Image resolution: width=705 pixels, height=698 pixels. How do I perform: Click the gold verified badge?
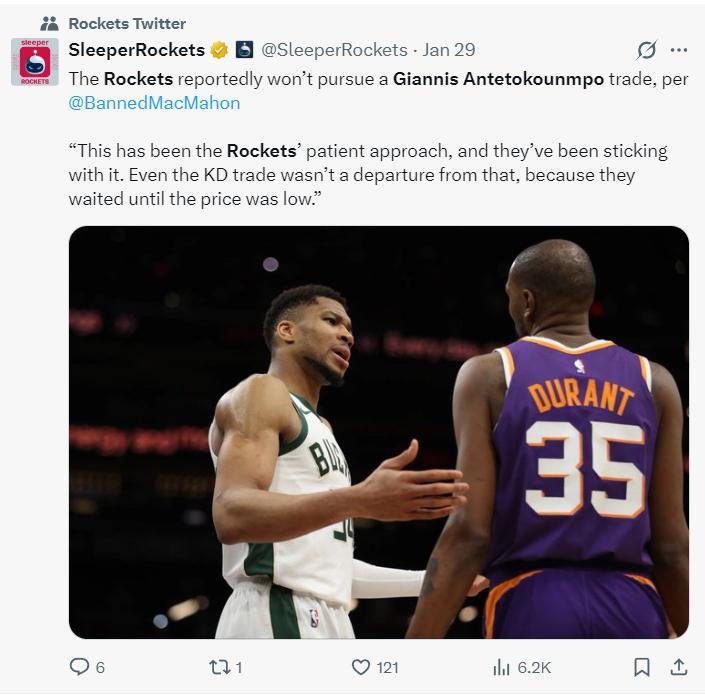(x=219, y=50)
